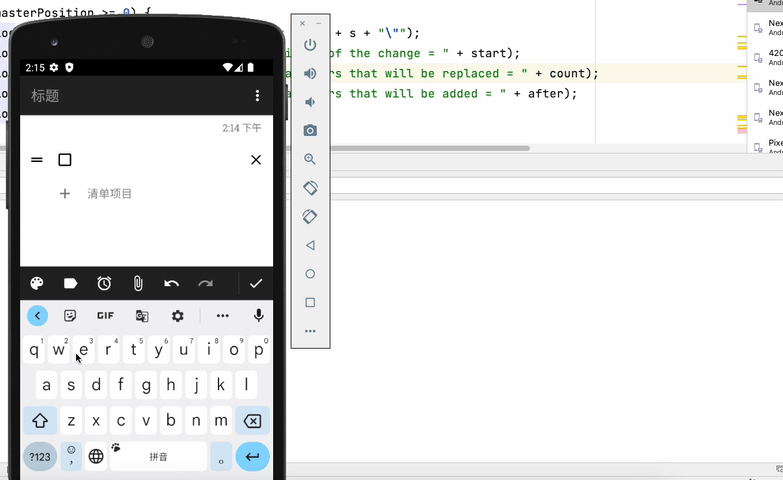Viewport: 783px width, 480px height.
Task: Collapse keyboard toolbar with the blue back chevron
Action: coord(37,316)
